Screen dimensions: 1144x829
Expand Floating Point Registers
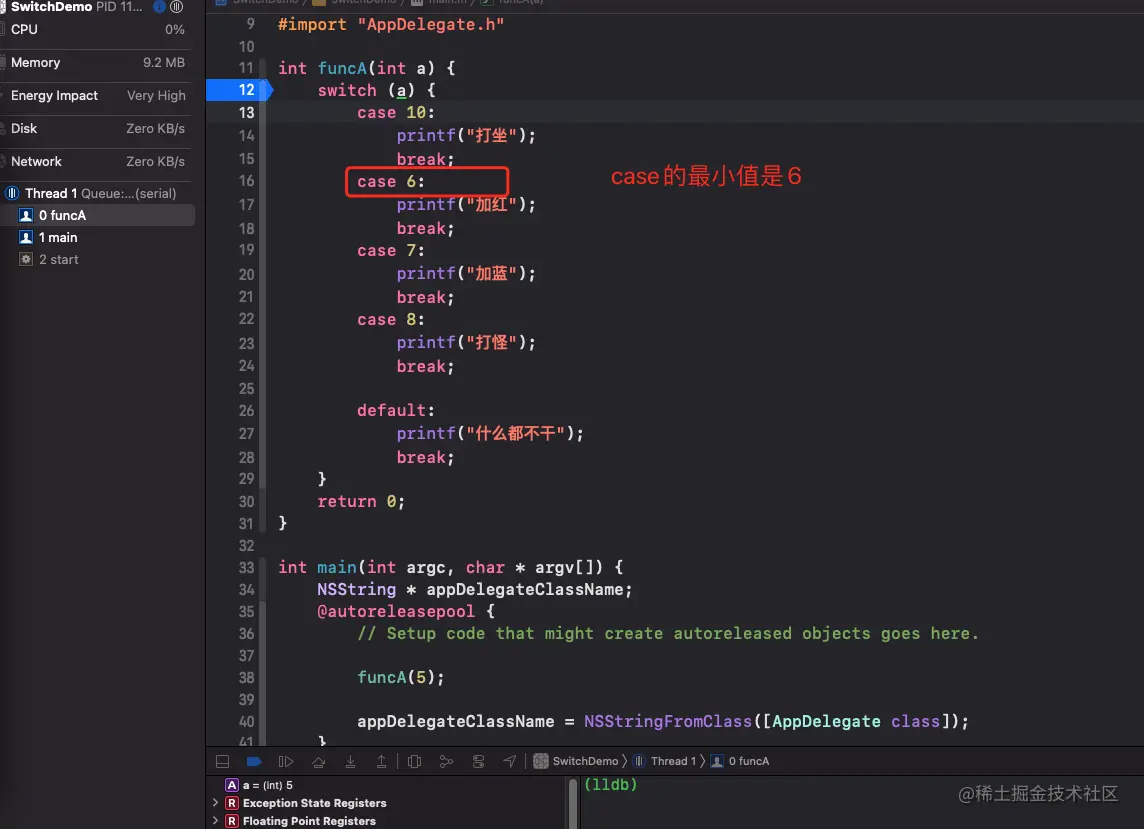(x=217, y=820)
